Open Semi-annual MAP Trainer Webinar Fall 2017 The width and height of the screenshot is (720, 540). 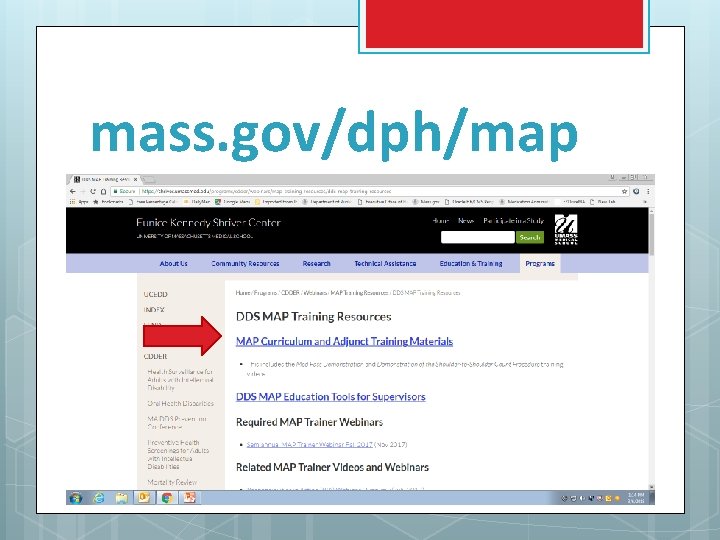point(309,444)
